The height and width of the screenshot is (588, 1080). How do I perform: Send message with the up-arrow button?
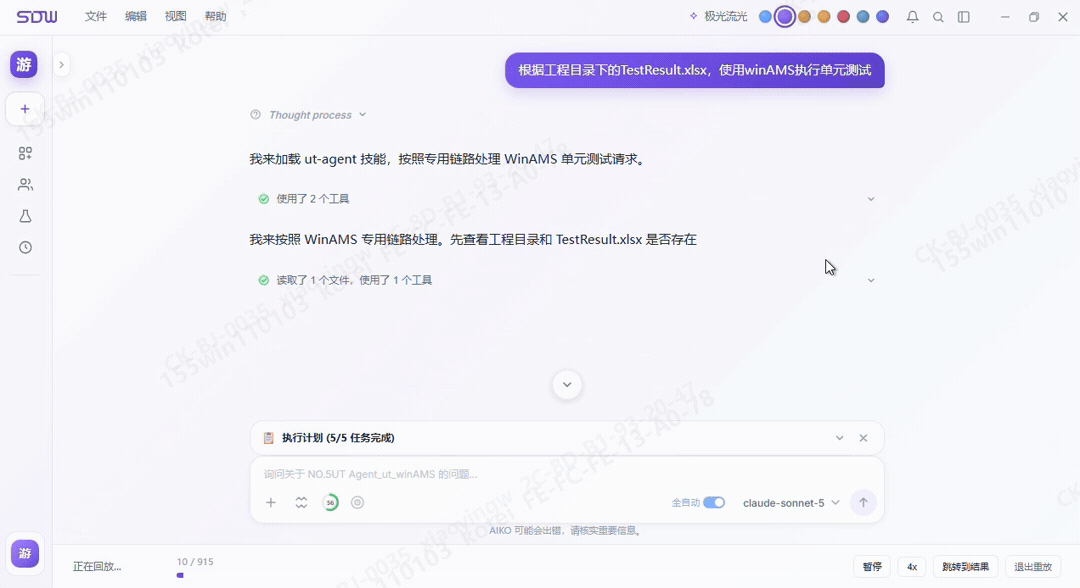click(x=863, y=503)
